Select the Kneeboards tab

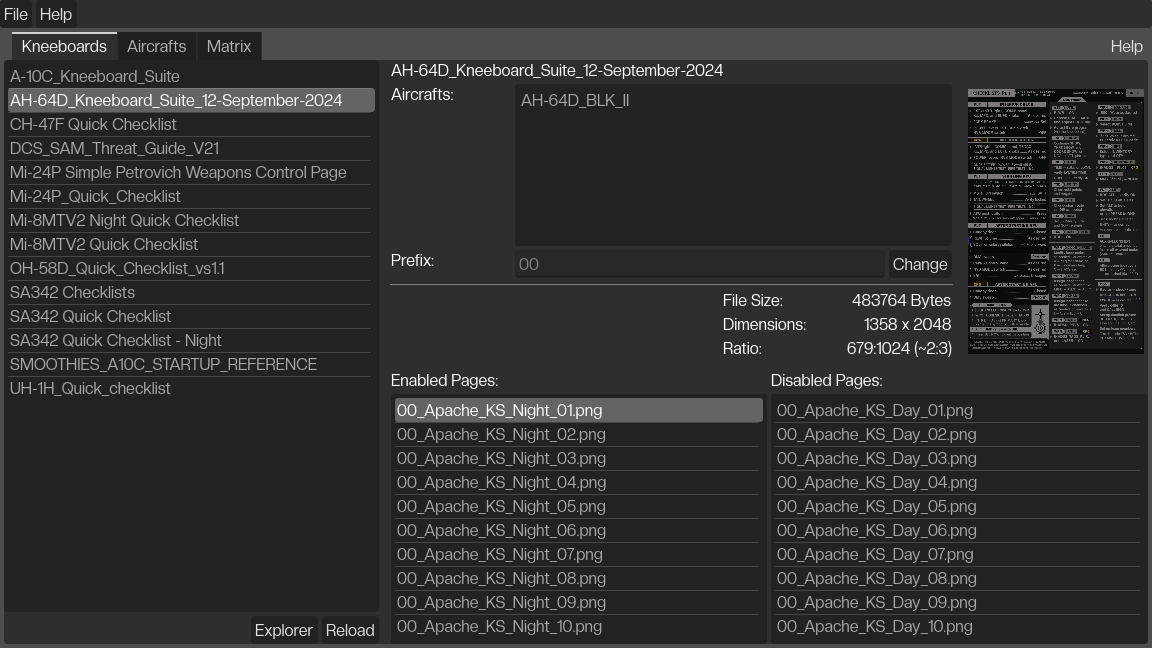point(64,46)
